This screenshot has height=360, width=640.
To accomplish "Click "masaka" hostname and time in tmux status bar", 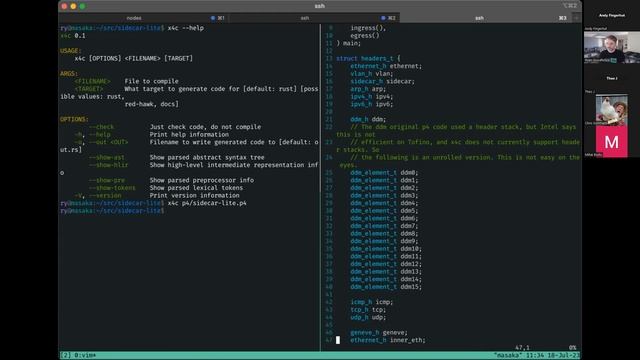I will click(537, 356).
